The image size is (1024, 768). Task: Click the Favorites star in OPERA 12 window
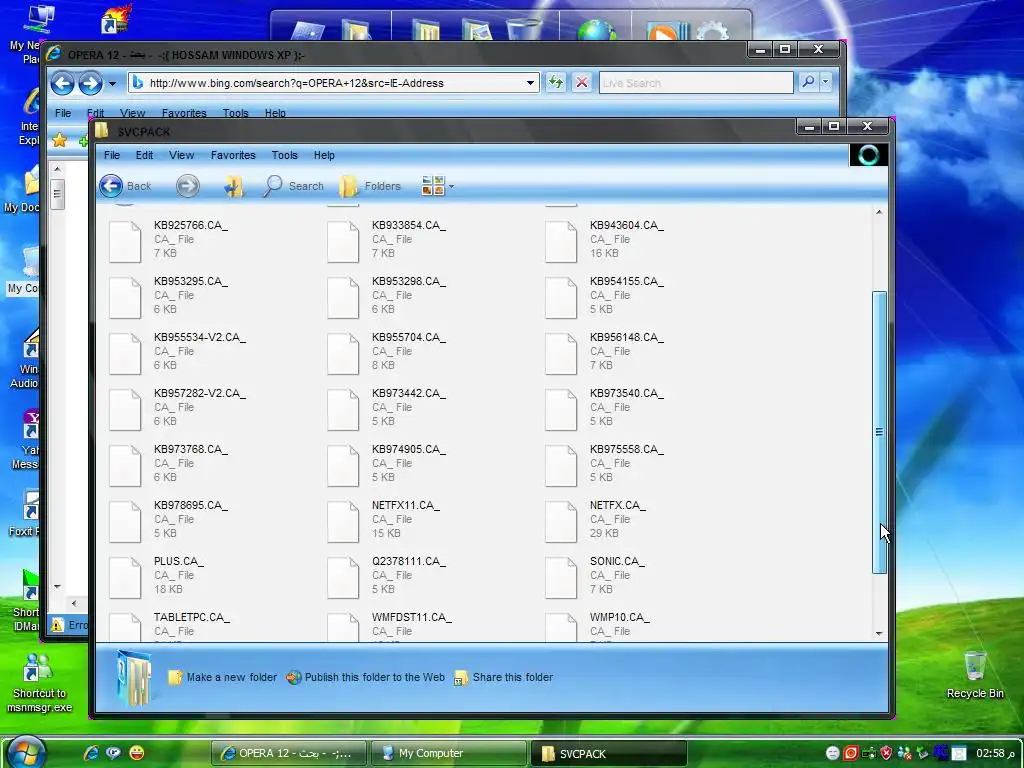(x=59, y=140)
